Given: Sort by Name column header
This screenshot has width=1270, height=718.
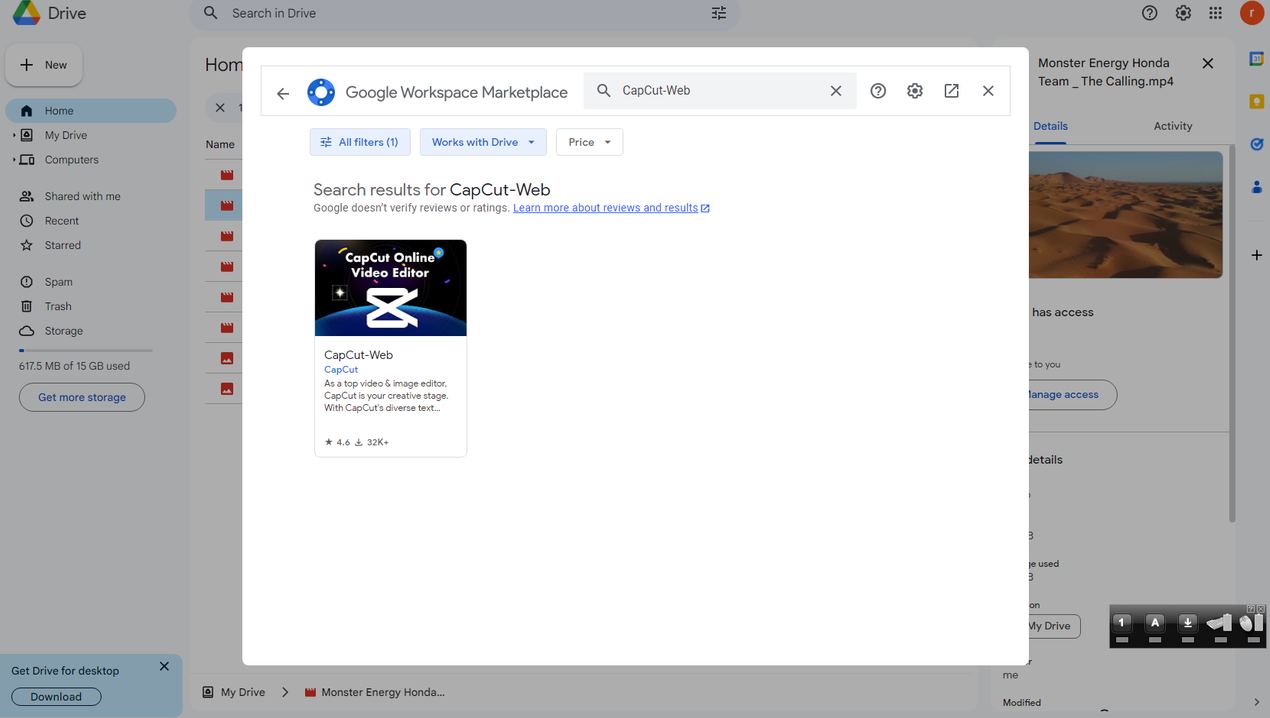Looking at the screenshot, I should [x=220, y=144].
